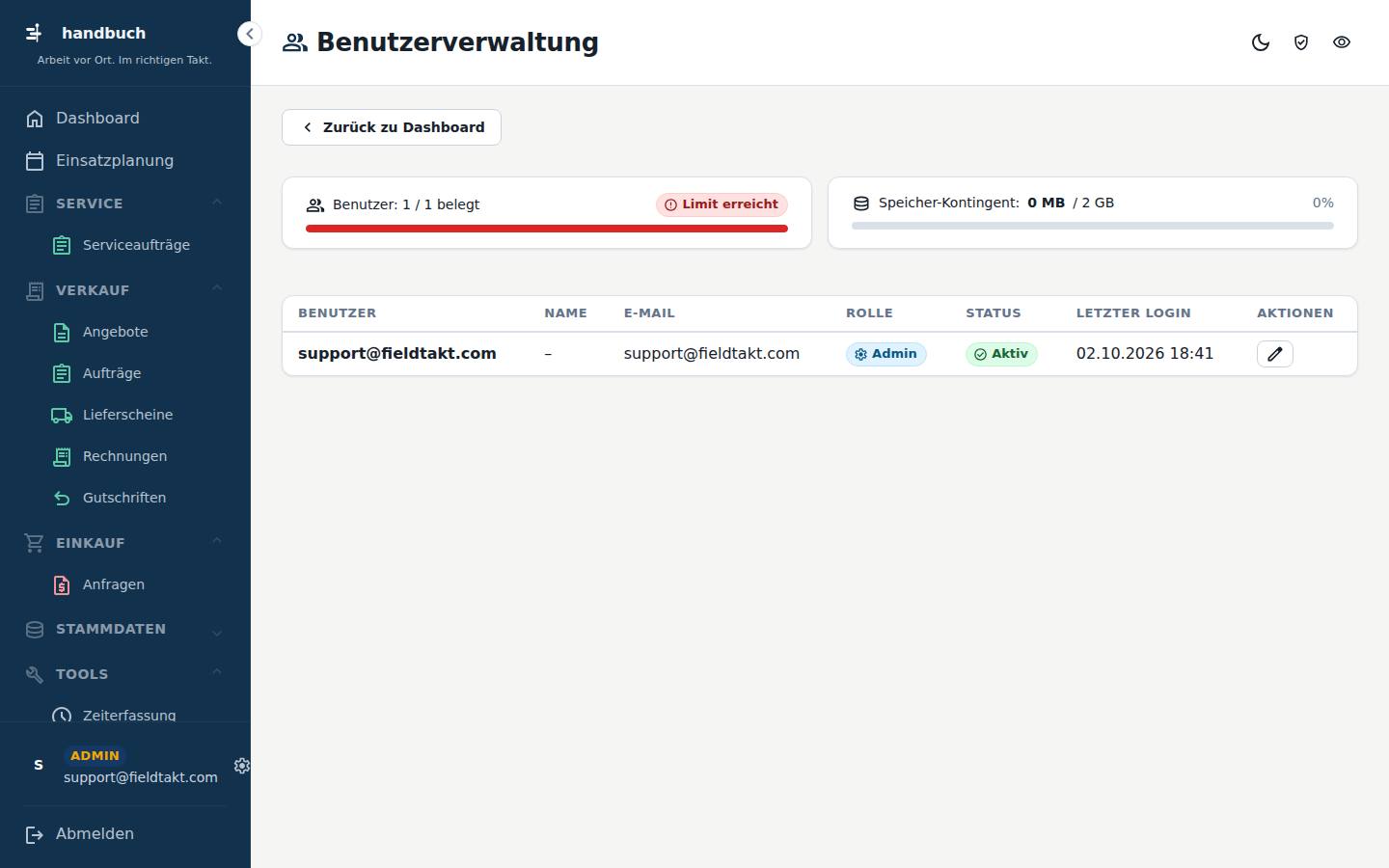The image size is (1389, 868).
Task: Collapse the SERVICE section
Action: click(x=125, y=203)
